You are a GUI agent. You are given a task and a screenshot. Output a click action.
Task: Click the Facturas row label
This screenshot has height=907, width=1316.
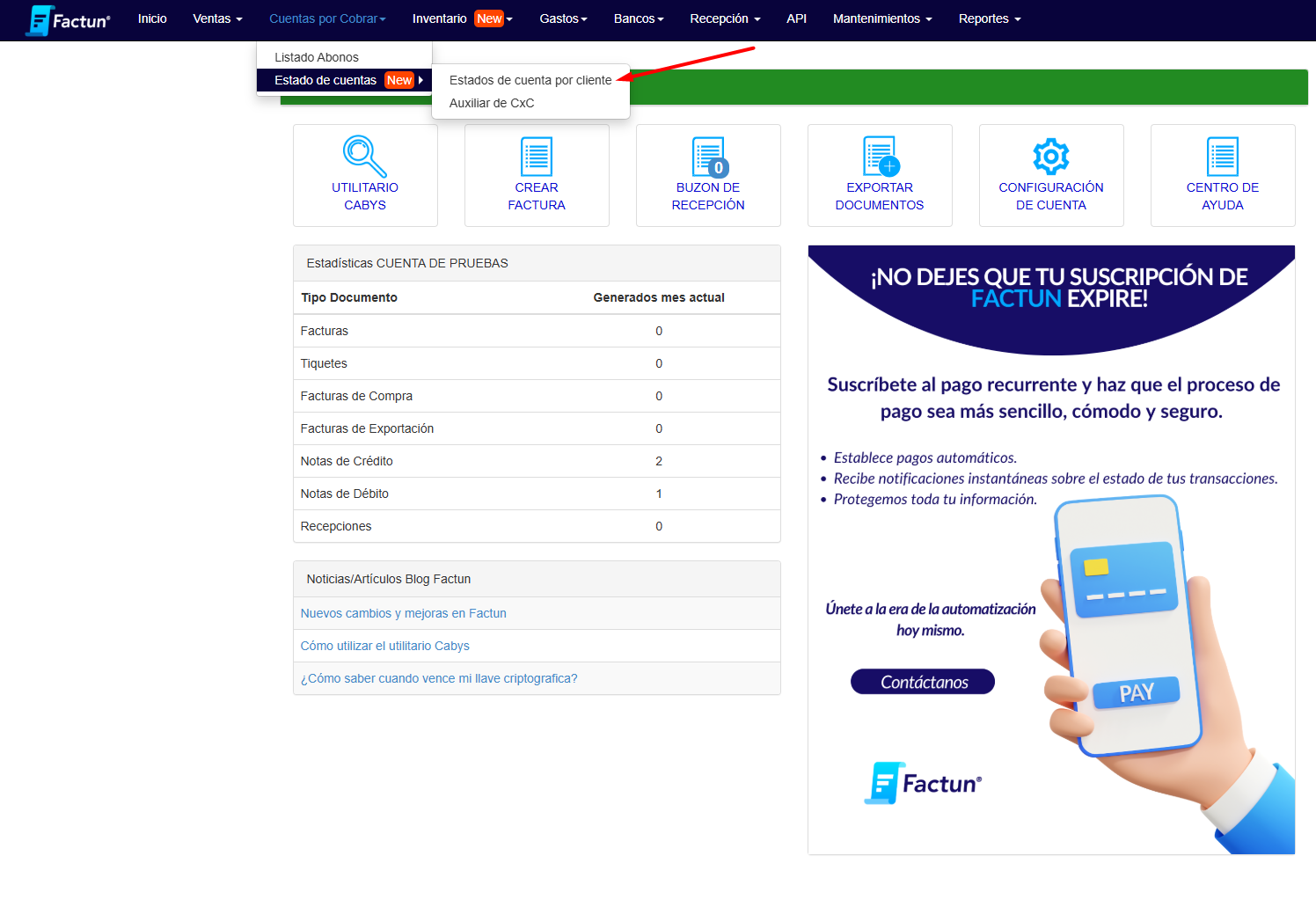coord(324,331)
